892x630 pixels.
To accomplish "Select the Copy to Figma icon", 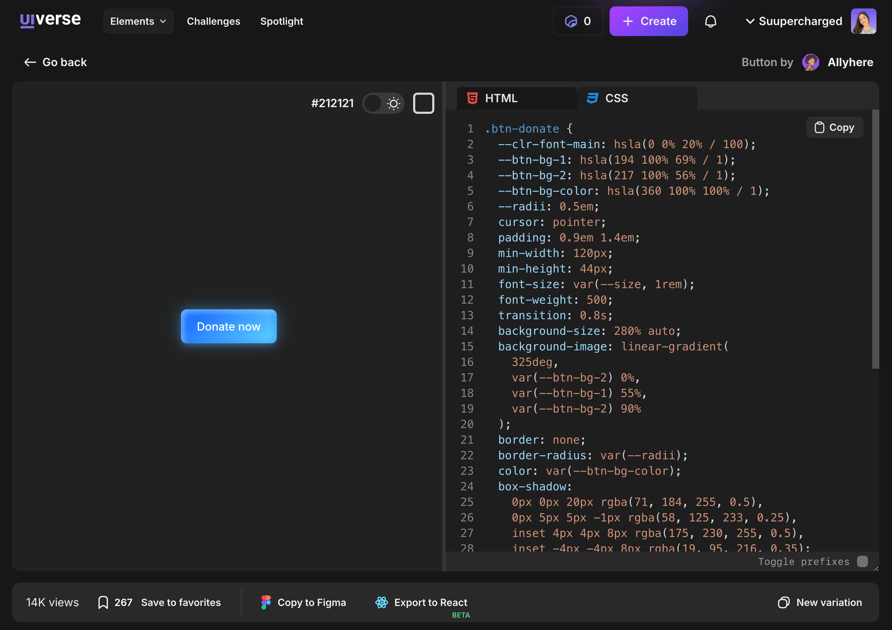I will (265, 602).
